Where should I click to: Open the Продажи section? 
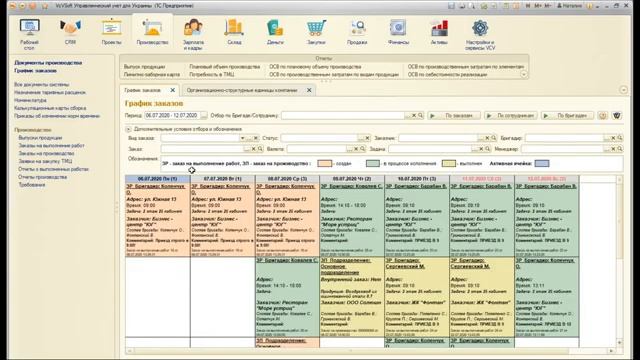pos(357,32)
